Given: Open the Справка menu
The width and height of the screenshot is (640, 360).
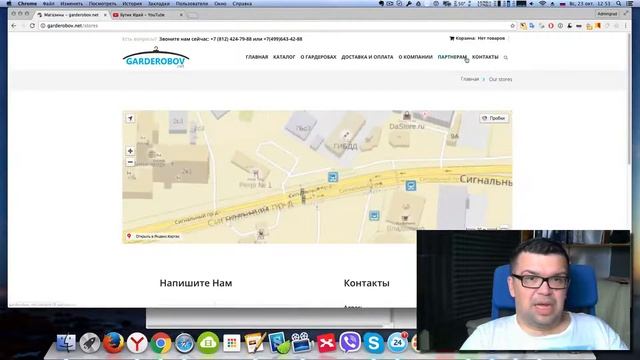Looking at the screenshot, I should (242, 3).
